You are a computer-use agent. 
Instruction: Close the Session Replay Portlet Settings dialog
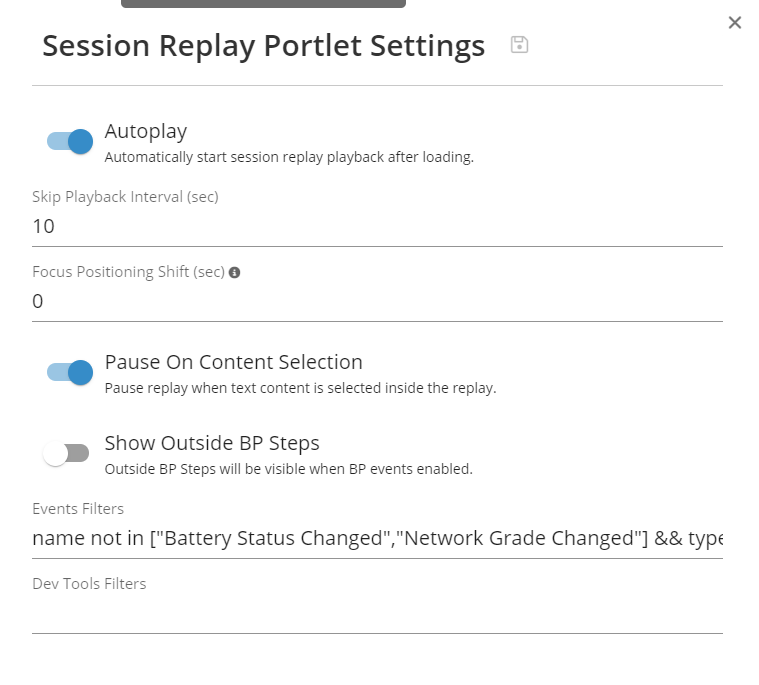click(735, 22)
